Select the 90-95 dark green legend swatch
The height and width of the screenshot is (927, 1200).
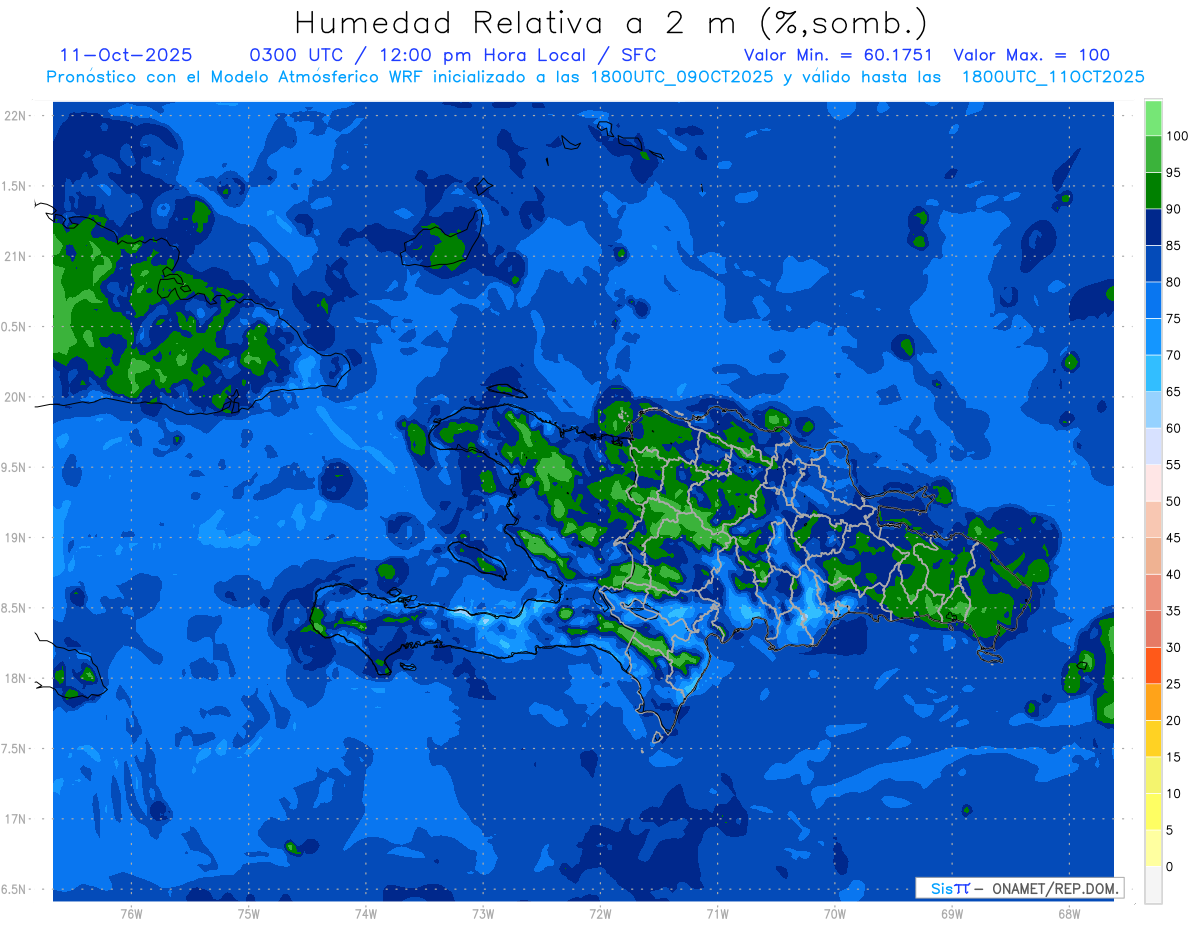coord(1153,191)
